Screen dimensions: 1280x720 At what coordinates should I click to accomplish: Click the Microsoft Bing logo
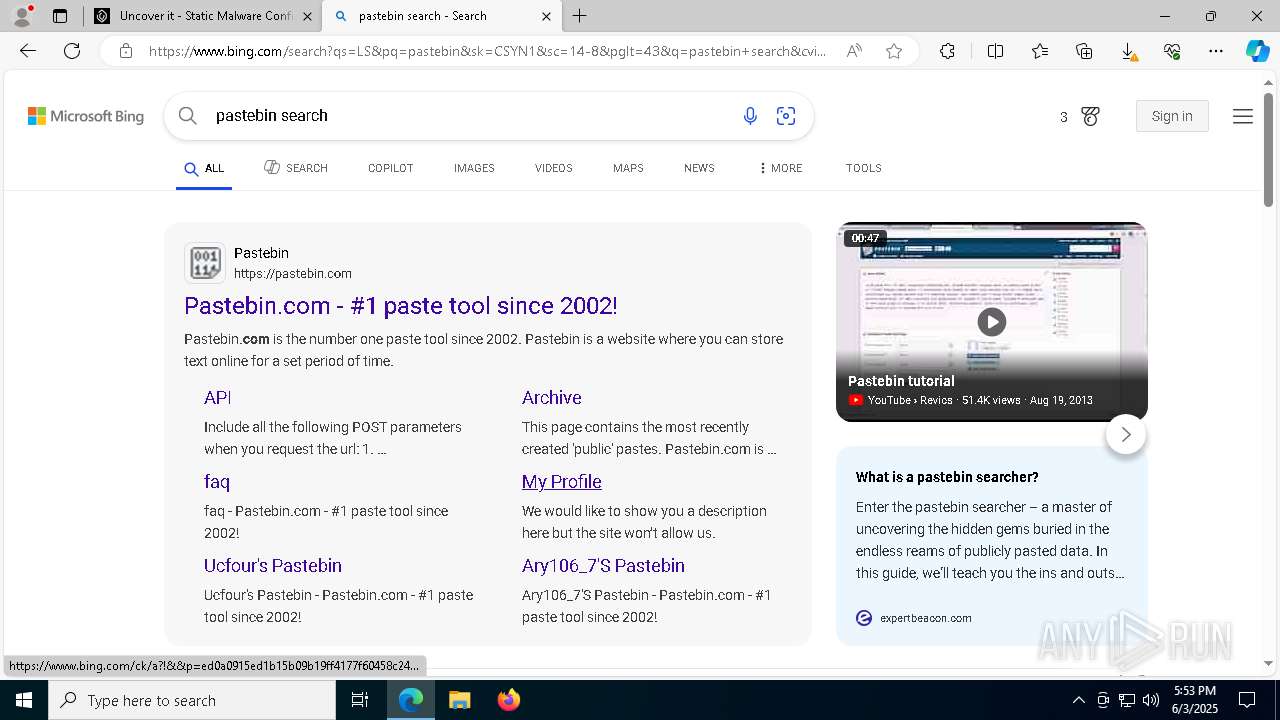(86, 116)
